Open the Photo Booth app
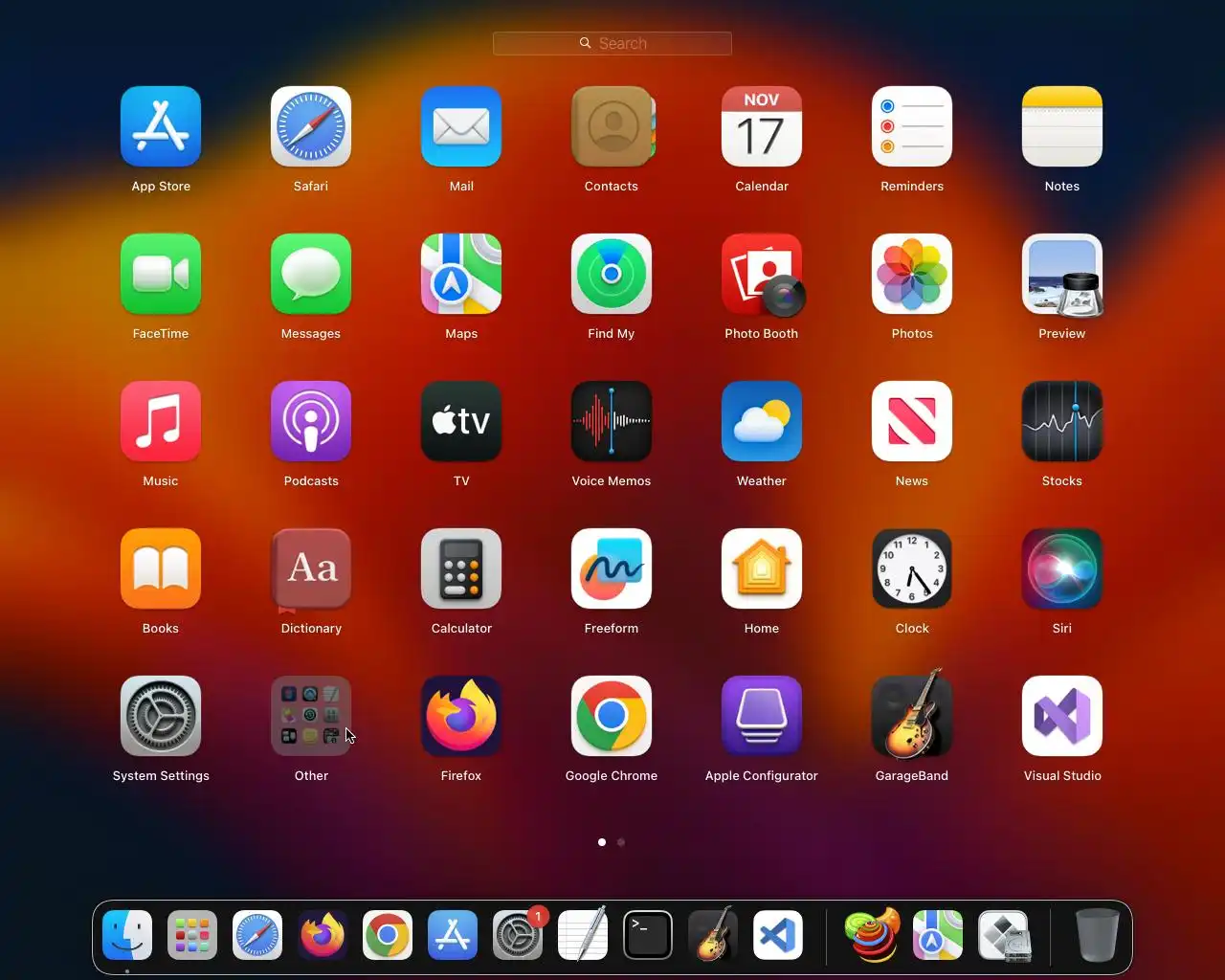Viewport: 1225px width, 980px height. (762, 274)
